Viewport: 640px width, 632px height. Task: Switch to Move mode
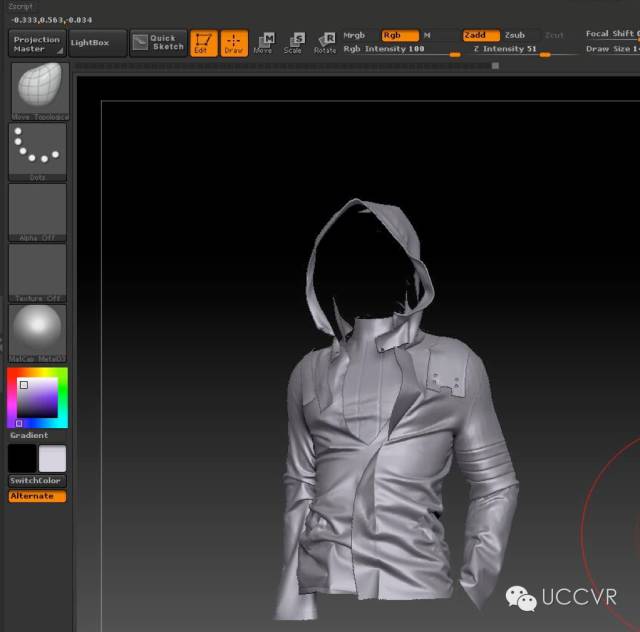[263, 43]
